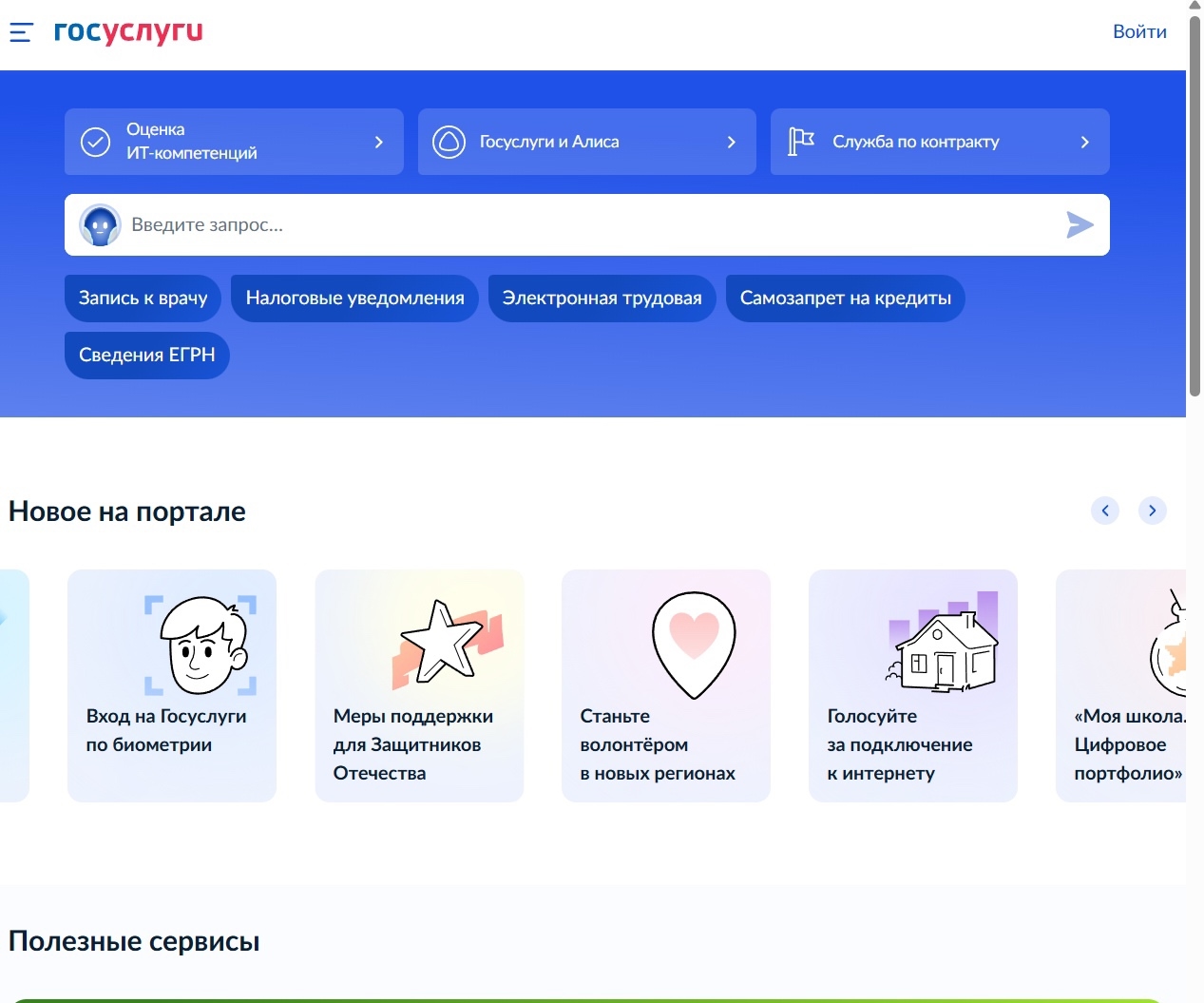Open Голосуйте за подключение к интернету text

coord(900,744)
